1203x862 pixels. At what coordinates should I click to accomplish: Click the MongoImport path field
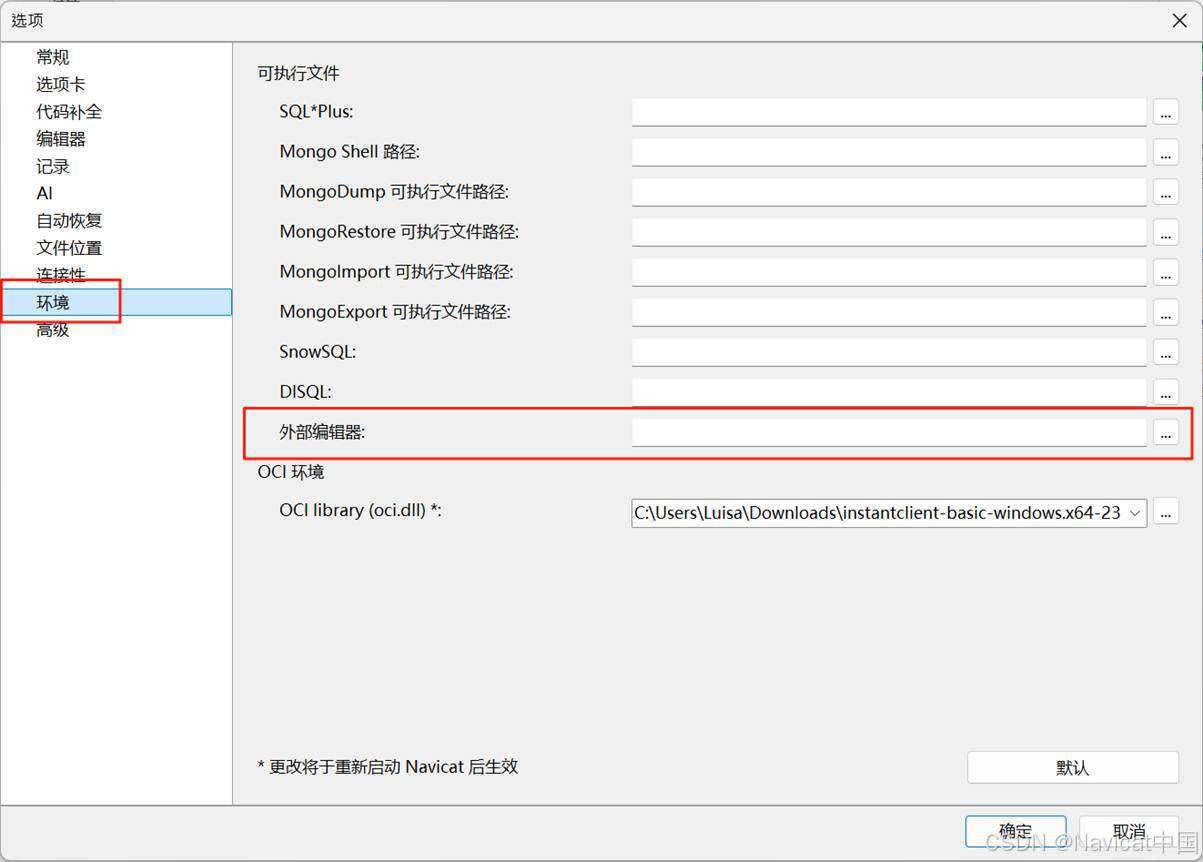click(889, 272)
